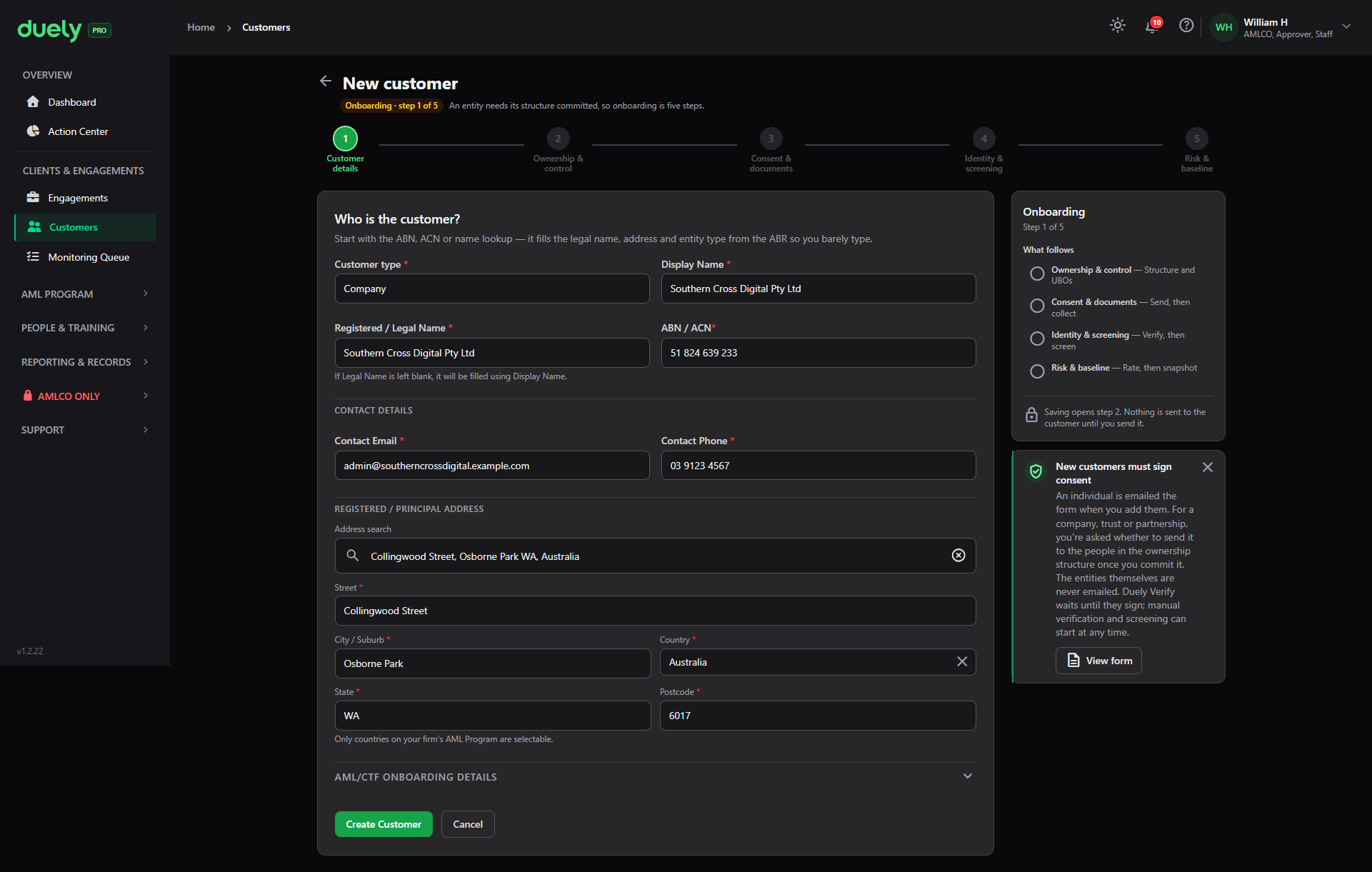This screenshot has width=1372, height=872.
Task: Expand the PEOPLE & TRAINING section
Action: click(x=85, y=327)
